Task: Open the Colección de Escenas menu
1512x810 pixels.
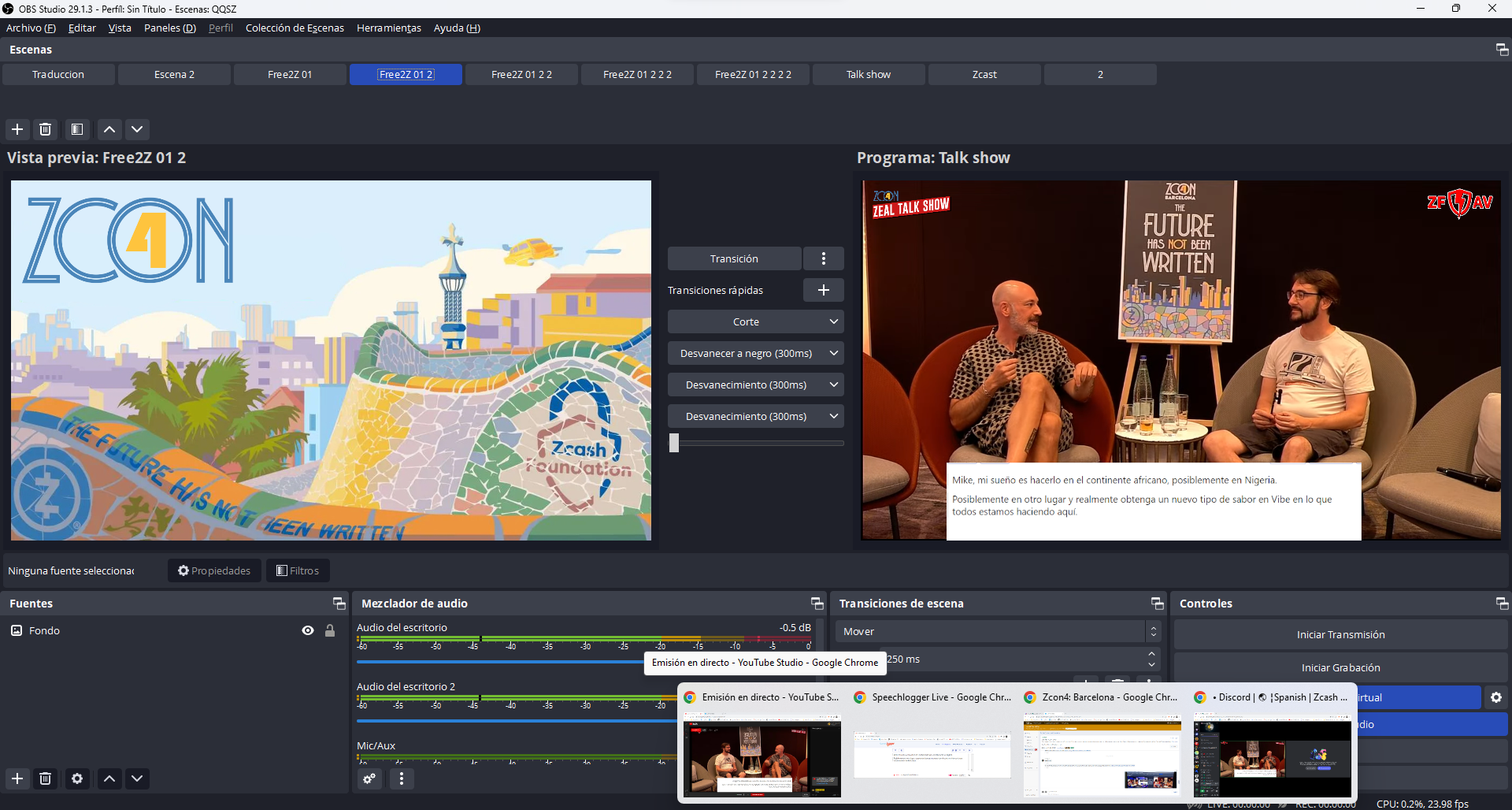Action: point(295,28)
